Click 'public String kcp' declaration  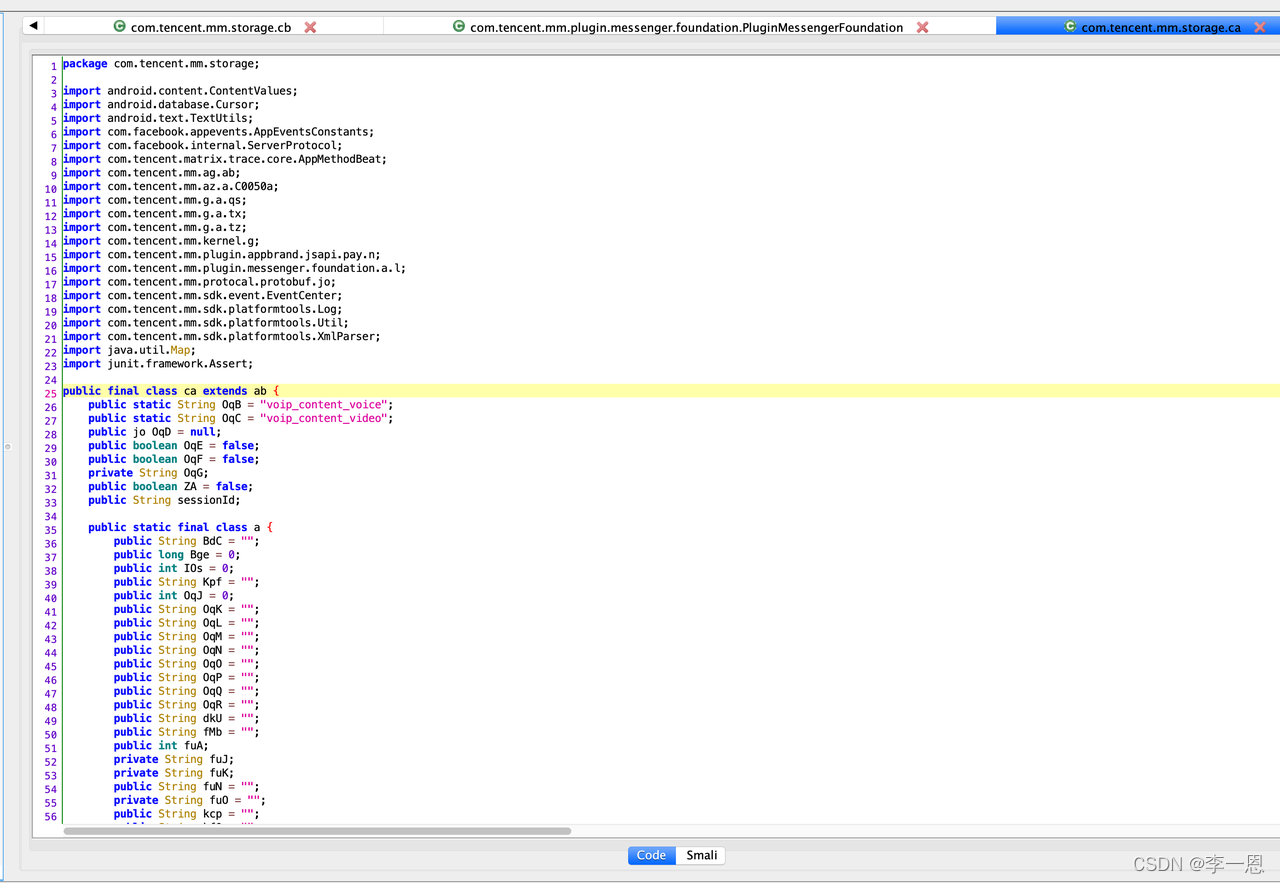(187, 815)
